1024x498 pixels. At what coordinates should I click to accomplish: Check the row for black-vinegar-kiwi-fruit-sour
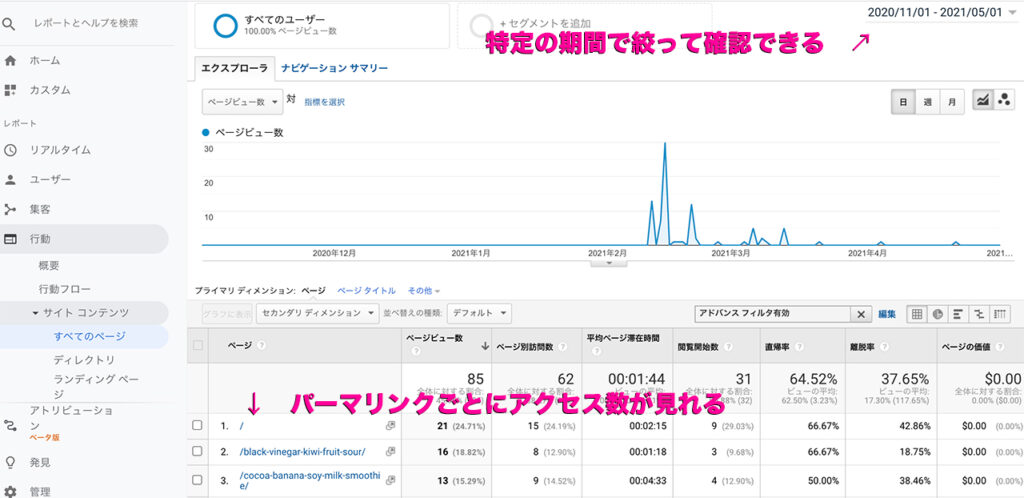pyautogui.click(x=197, y=451)
